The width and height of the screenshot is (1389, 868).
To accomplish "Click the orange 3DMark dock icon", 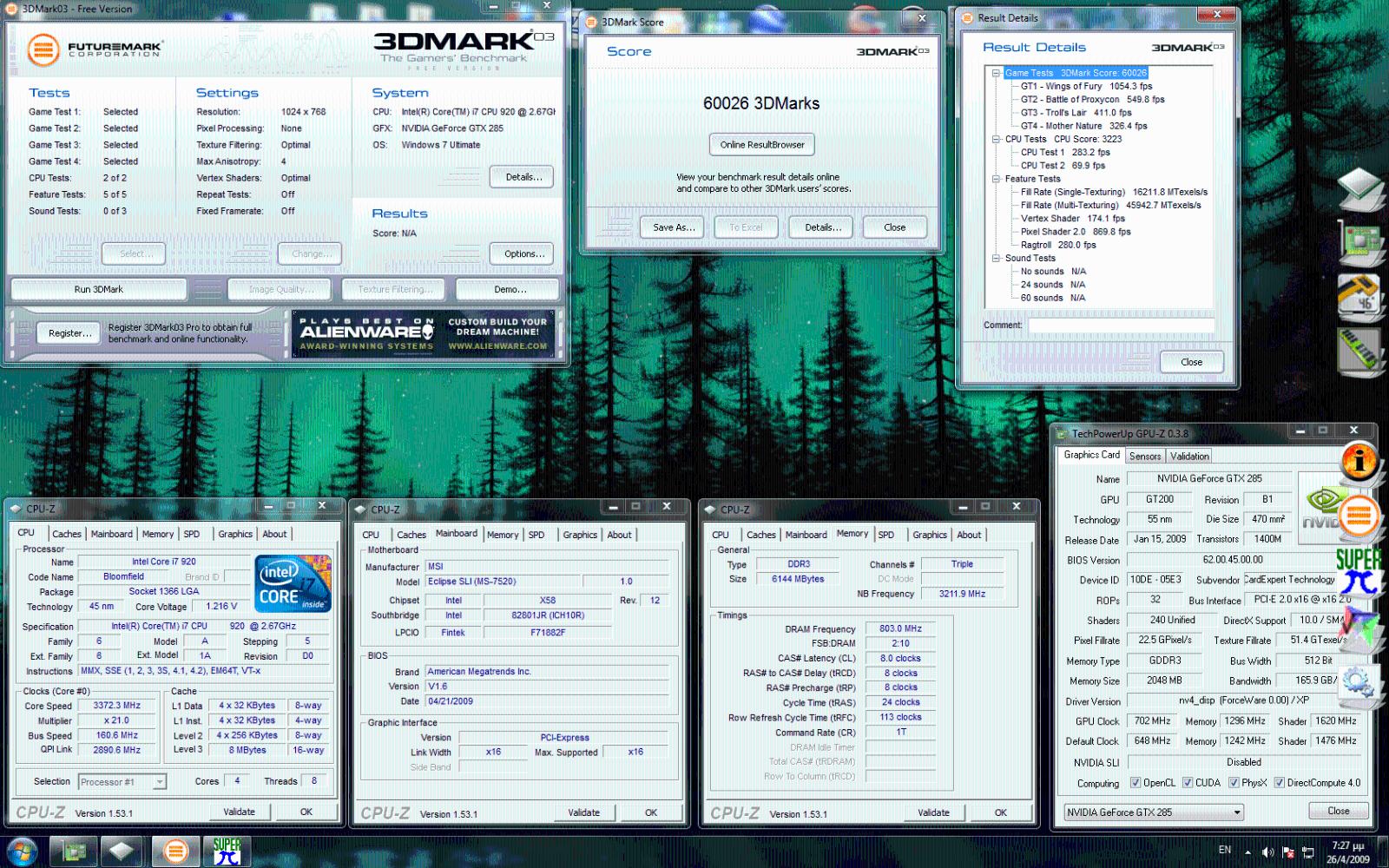I will tap(1359, 516).
